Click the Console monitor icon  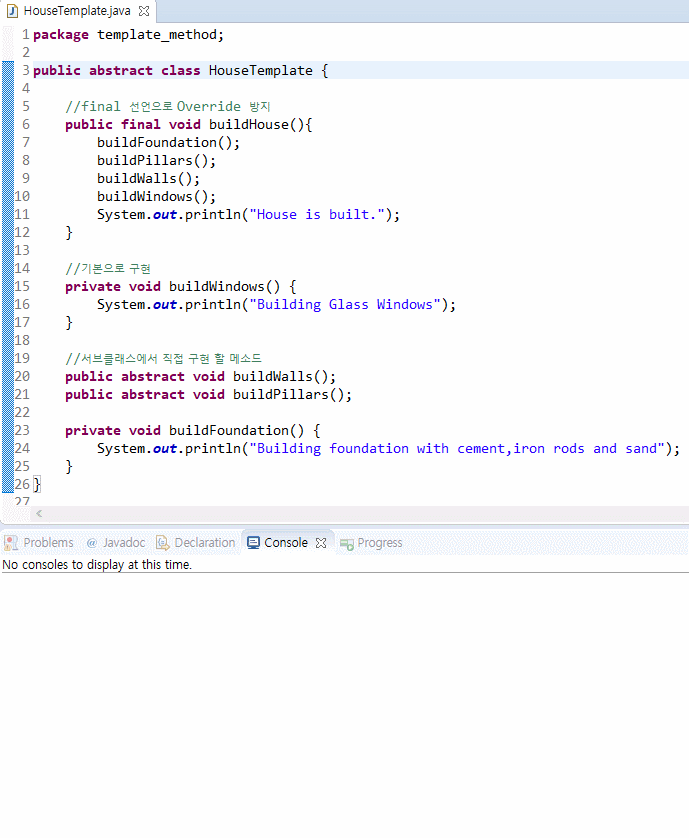point(253,543)
